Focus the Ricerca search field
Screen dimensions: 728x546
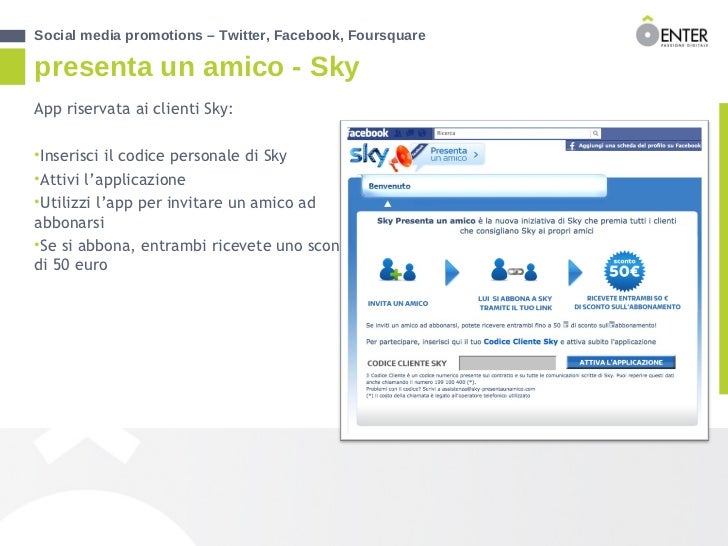click(x=517, y=133)
